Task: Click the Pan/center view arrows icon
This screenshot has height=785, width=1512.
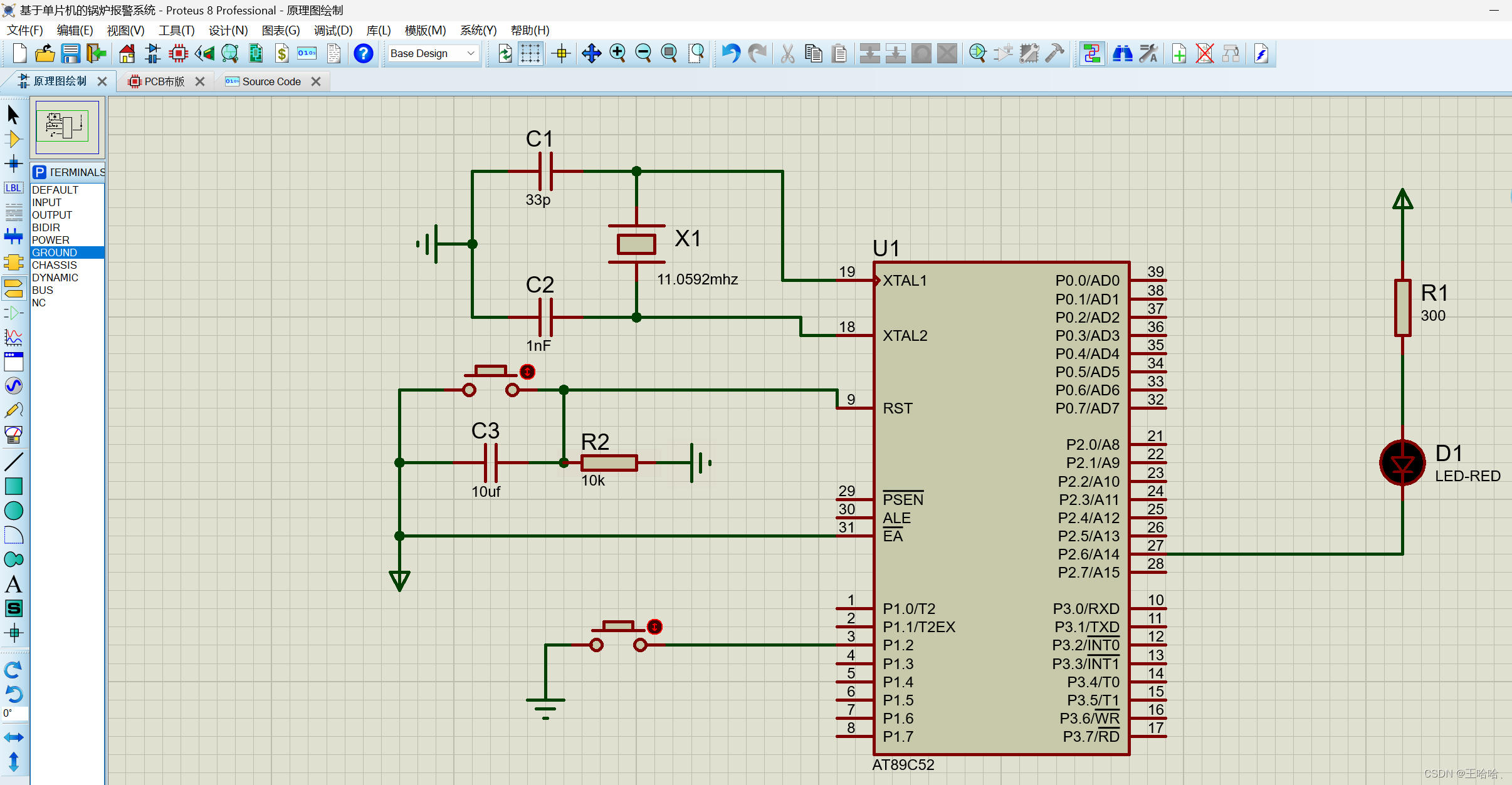Action: (x=592, y=54)
